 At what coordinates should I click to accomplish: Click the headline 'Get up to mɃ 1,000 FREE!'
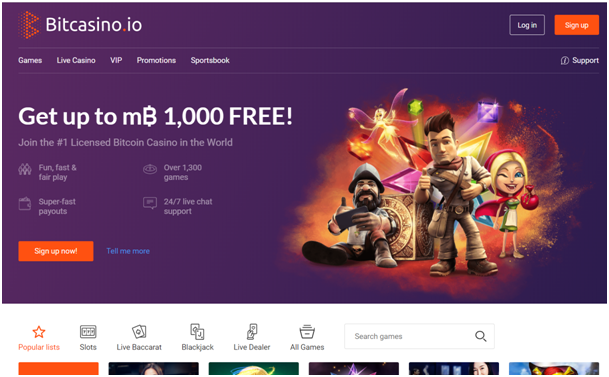[x=155, y=116]
